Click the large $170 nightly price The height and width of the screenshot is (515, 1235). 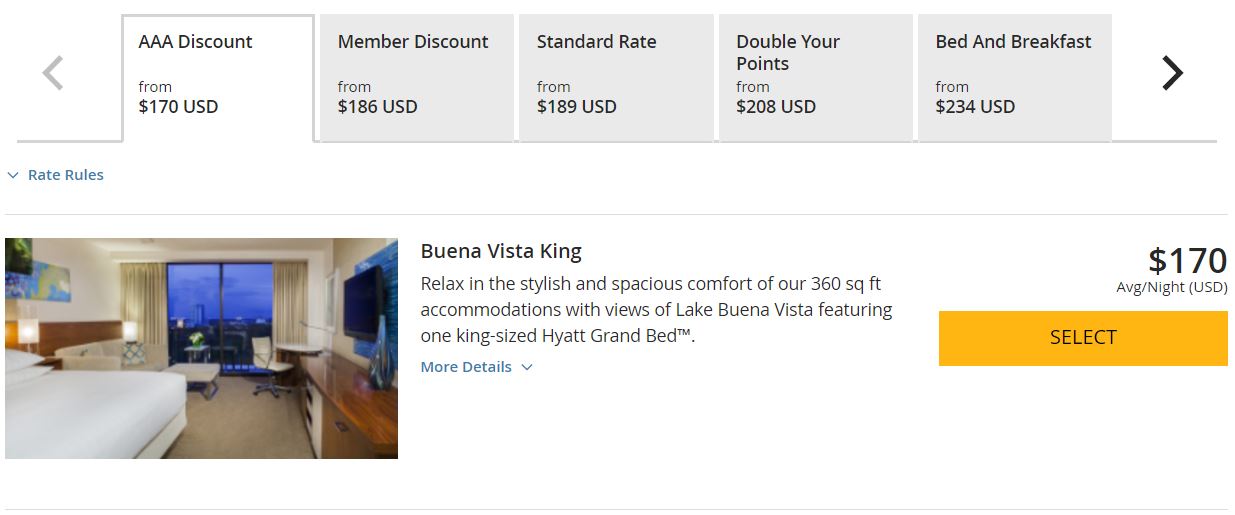coord(1187,260)
